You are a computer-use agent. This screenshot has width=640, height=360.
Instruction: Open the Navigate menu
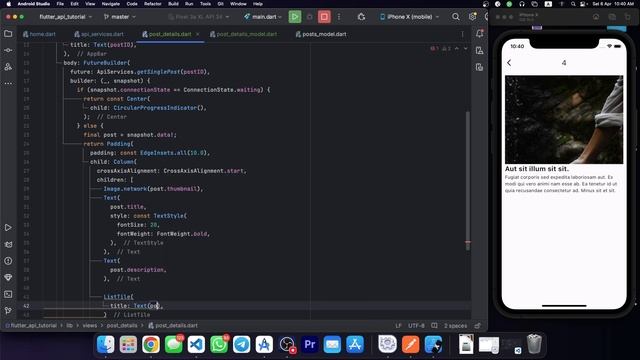tap(111, 4)
